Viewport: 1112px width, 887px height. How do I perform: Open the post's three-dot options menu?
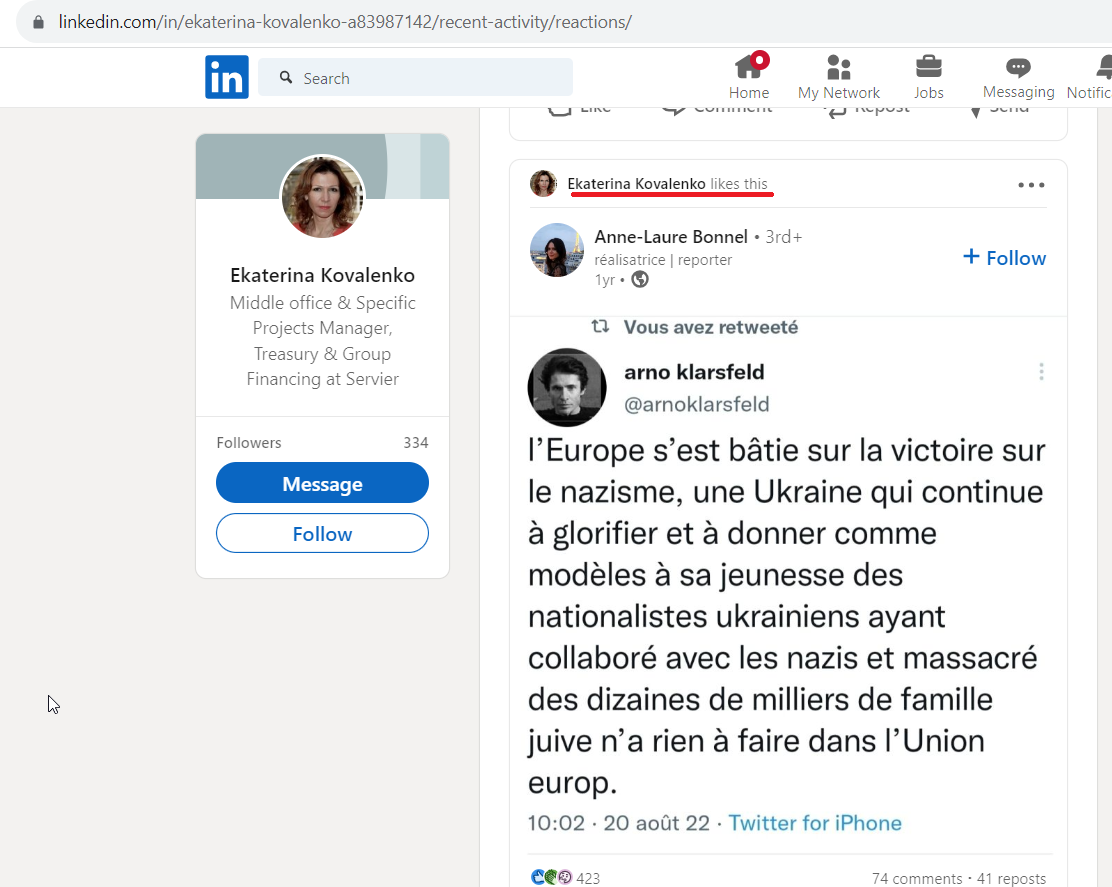click(x=1031, y=185)
